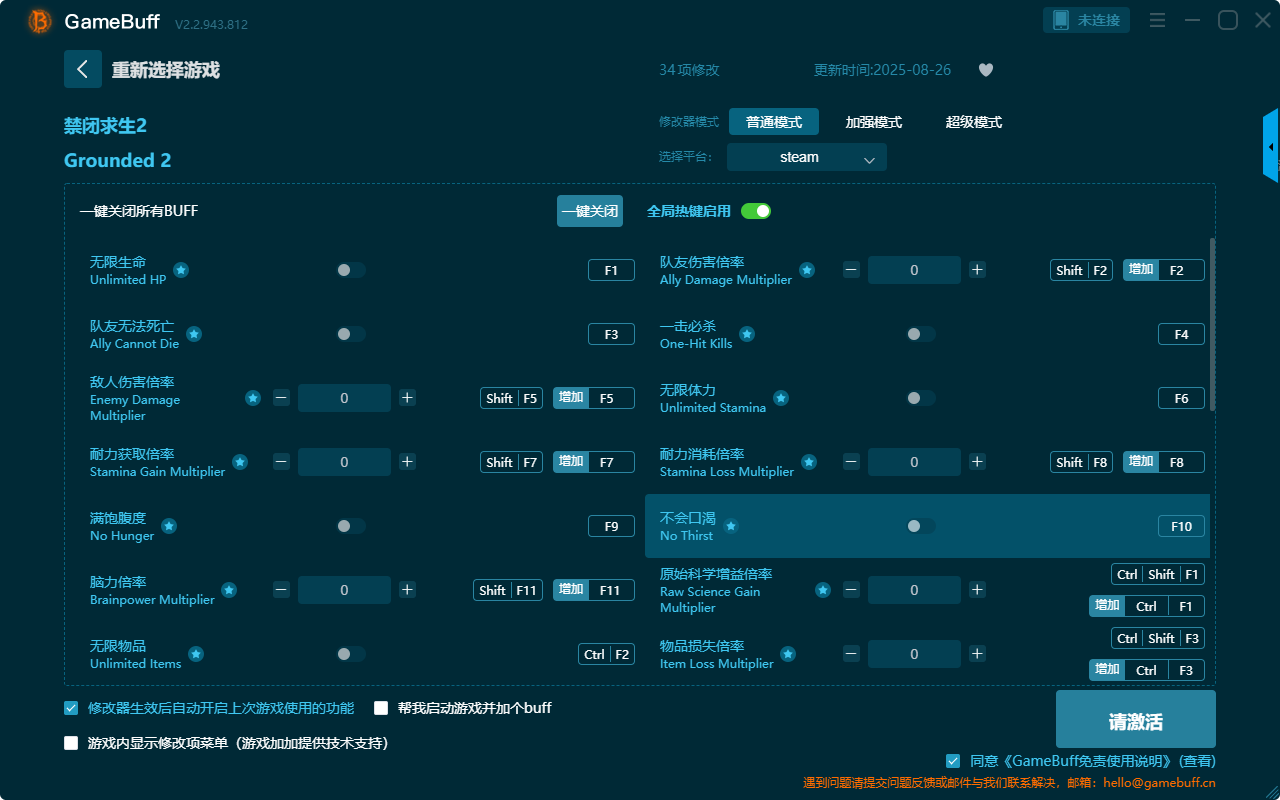This screenshot has height=800, width=1280.
Task: Check 帮我启动游戏并加个buff checkbox
Action: 381,708
